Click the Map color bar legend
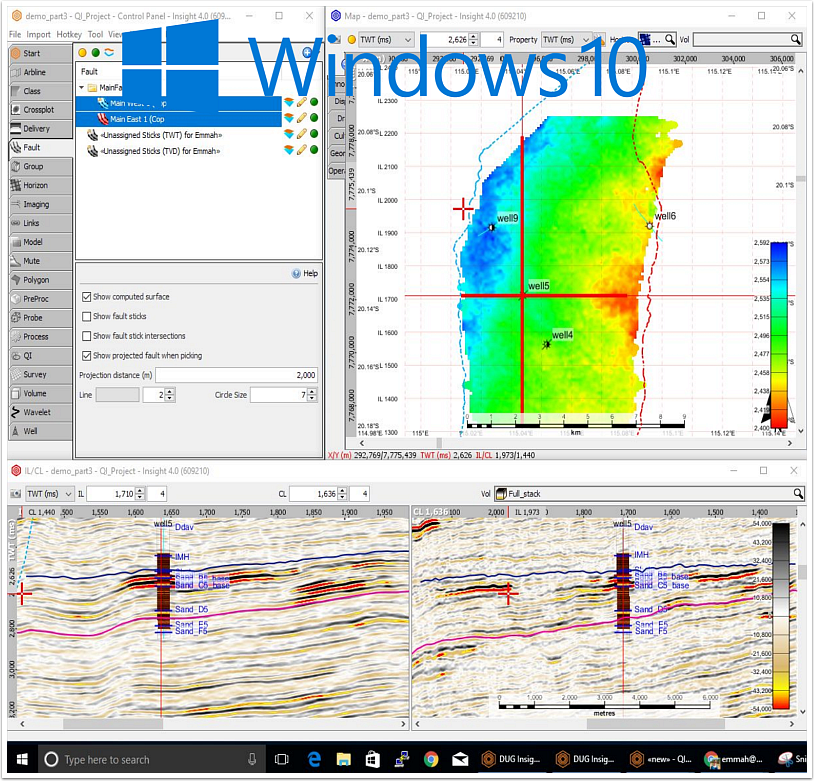 tap(780, 335)
